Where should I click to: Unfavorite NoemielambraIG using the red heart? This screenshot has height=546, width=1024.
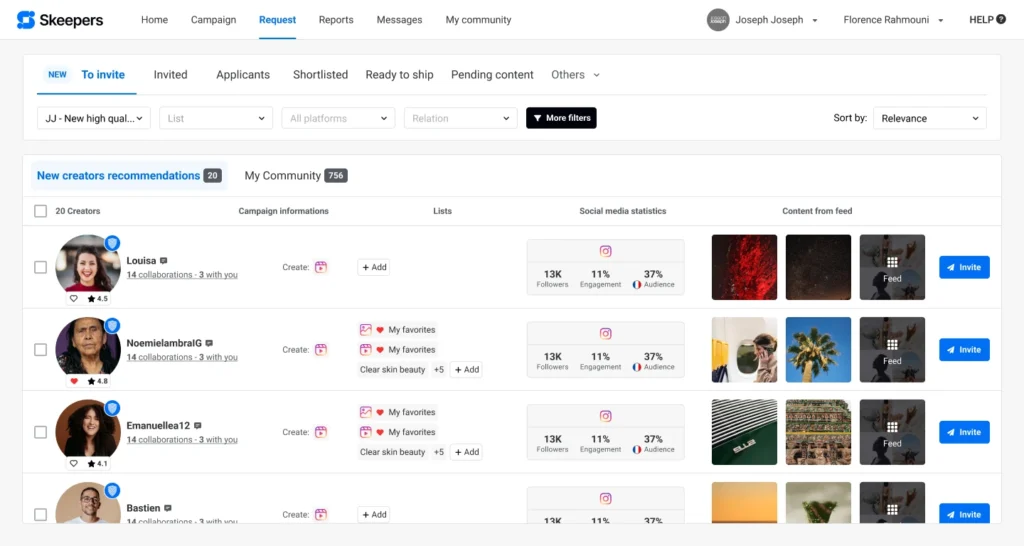pyautogui.click(x=74, y=381)
